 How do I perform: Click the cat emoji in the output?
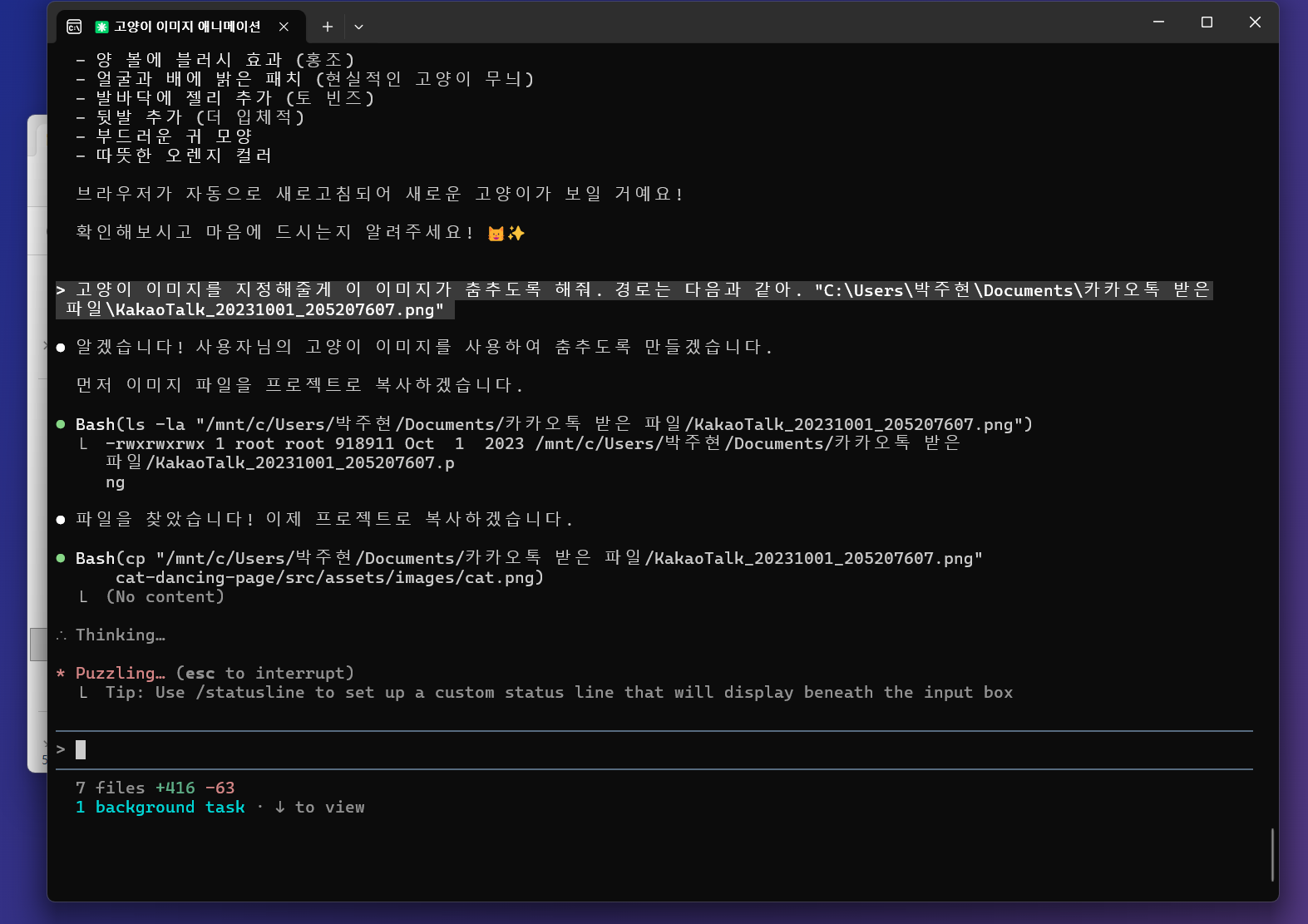[x=496, y=234]
